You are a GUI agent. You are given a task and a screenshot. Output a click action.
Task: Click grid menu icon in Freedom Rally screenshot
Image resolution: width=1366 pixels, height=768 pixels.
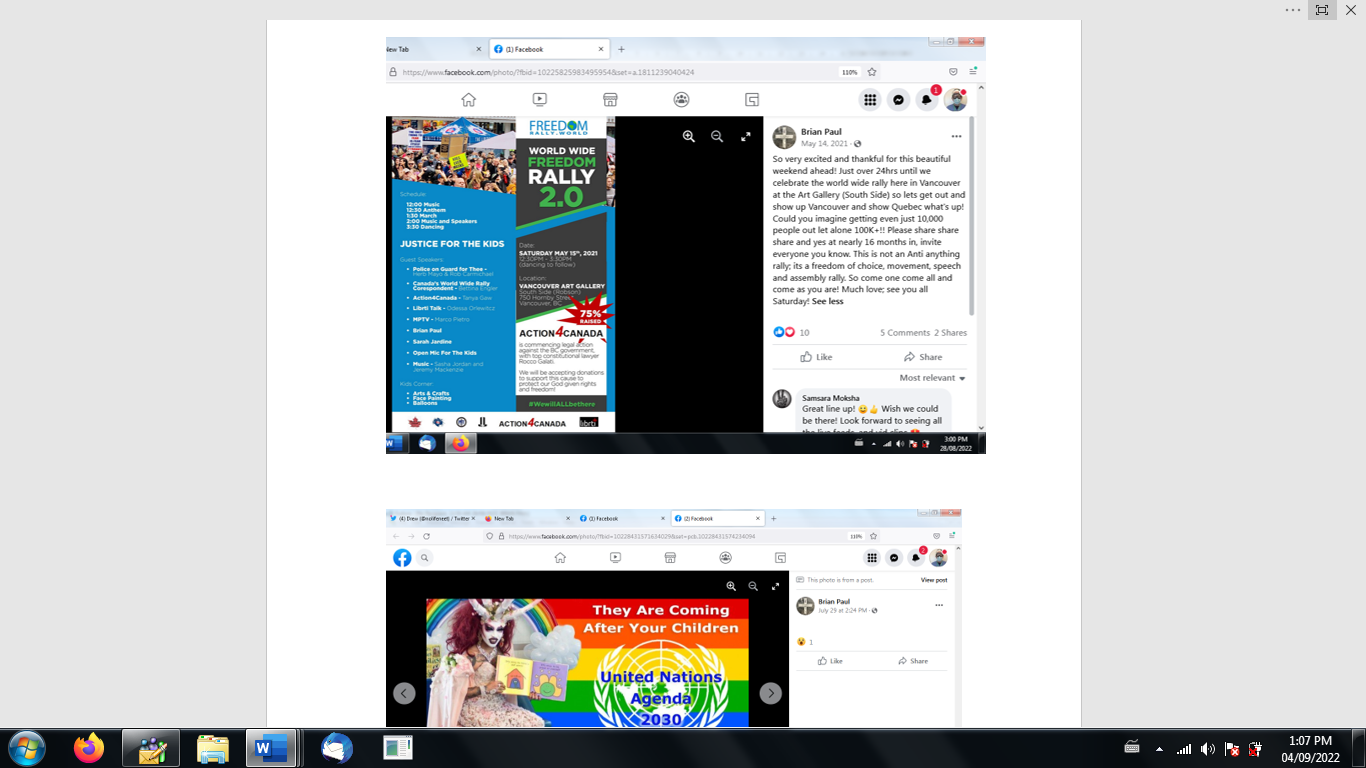click(x=870, y=100)
